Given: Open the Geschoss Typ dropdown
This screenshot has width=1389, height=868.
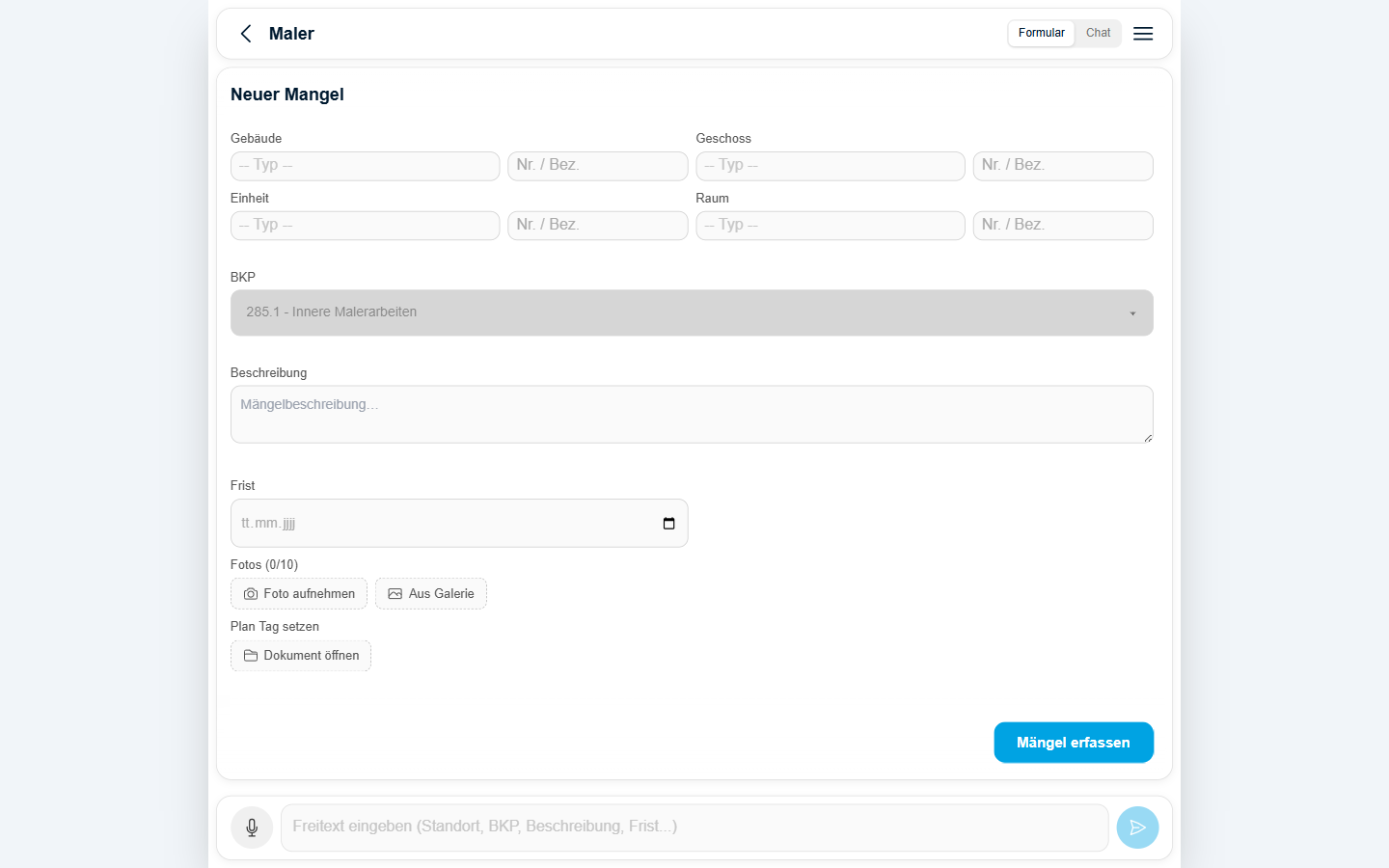Looking at the screenshot, I should 831,166.
